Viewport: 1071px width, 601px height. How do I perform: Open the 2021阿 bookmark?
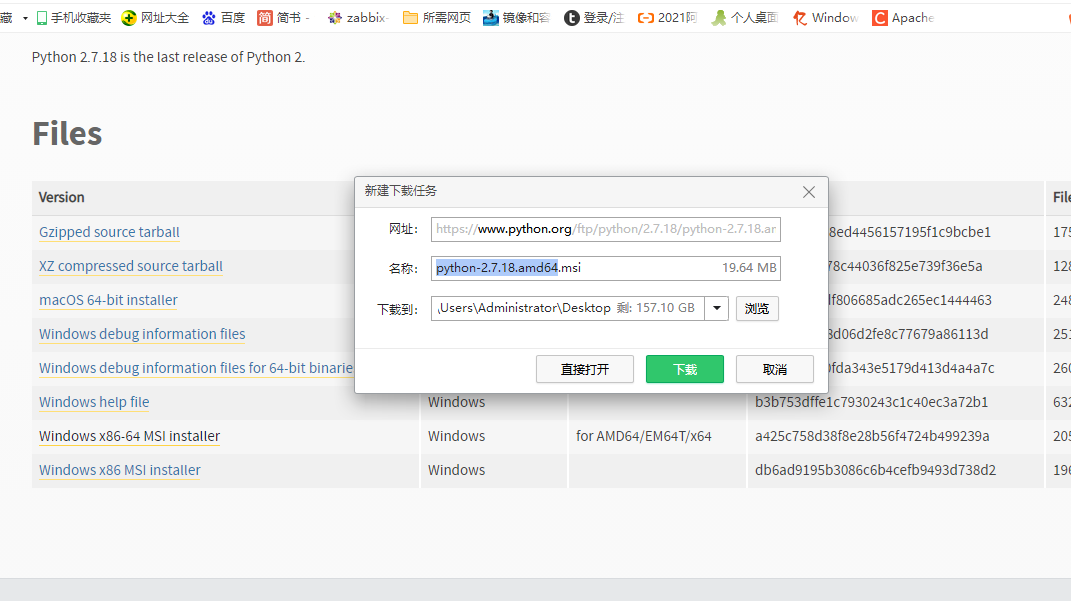(x=667, y=18)
